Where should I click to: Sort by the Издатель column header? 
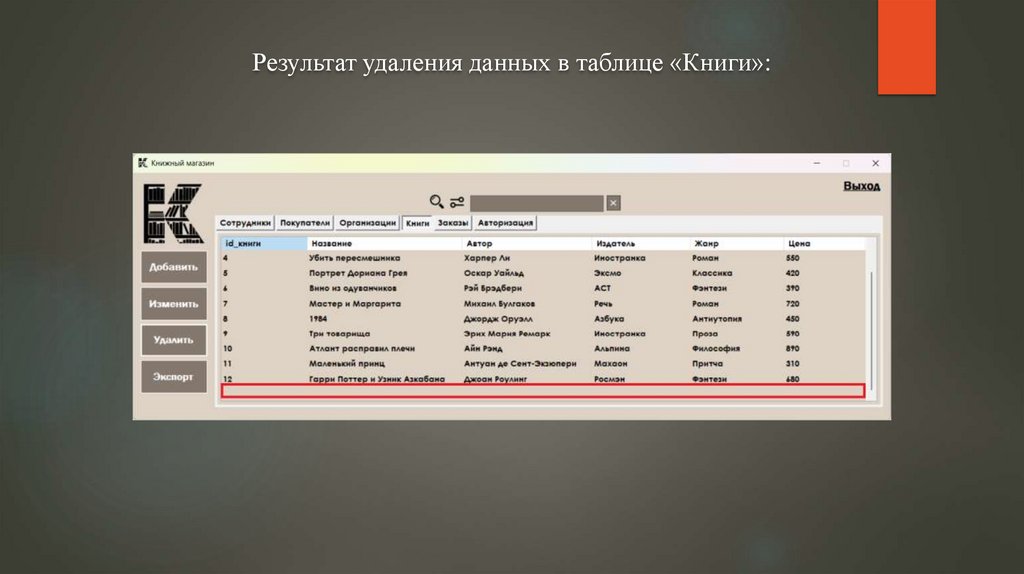pyautogui.click(x=641, y=244)
